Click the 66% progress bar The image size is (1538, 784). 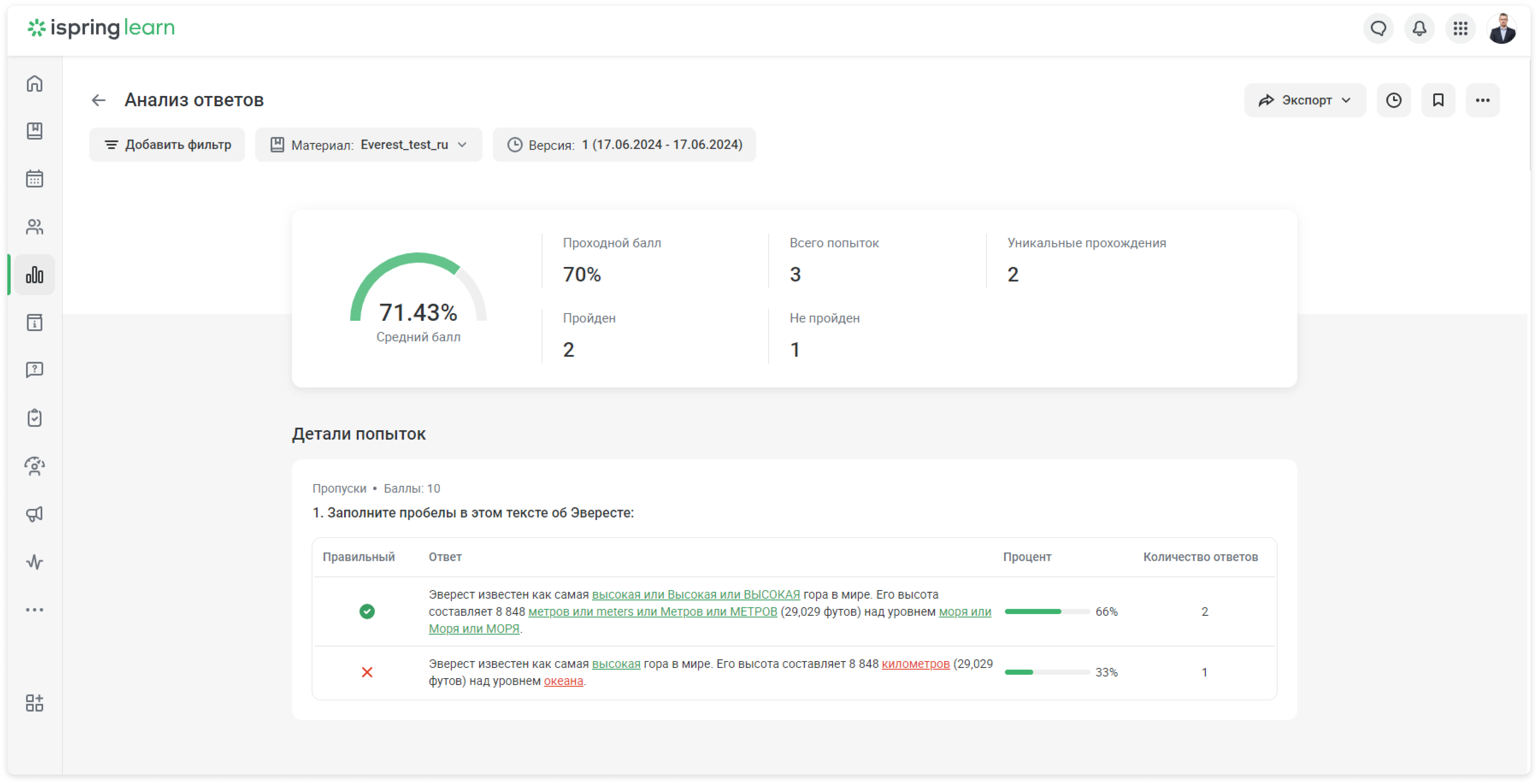[1047, 611]
